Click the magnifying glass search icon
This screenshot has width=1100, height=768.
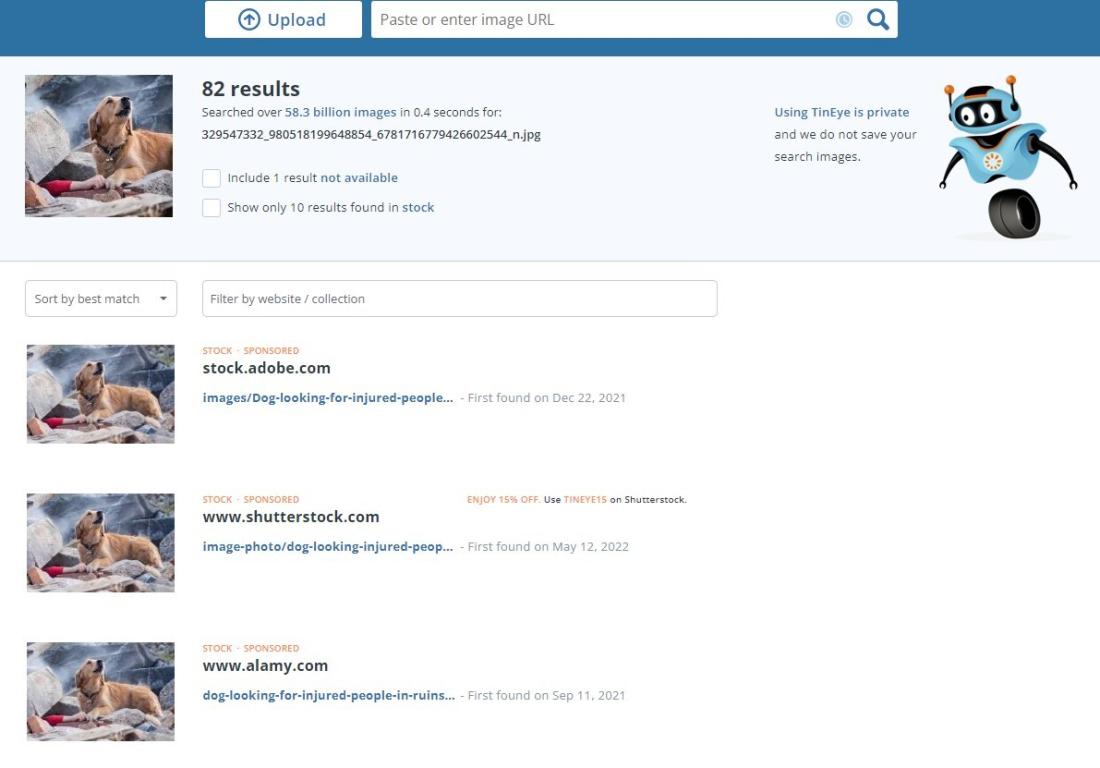(x=878, y=19)
